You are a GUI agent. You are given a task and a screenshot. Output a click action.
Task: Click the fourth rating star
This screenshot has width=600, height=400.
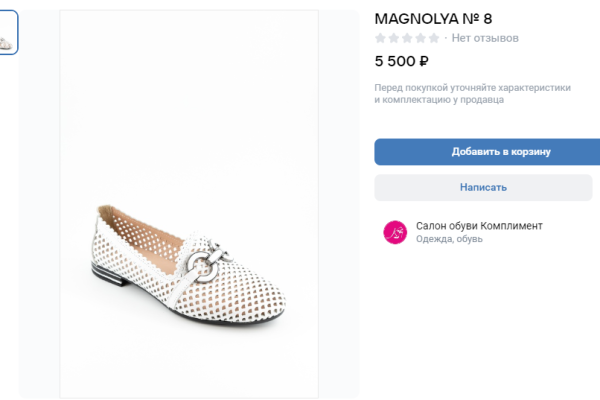pyautogui.click(x=420, y=38)
